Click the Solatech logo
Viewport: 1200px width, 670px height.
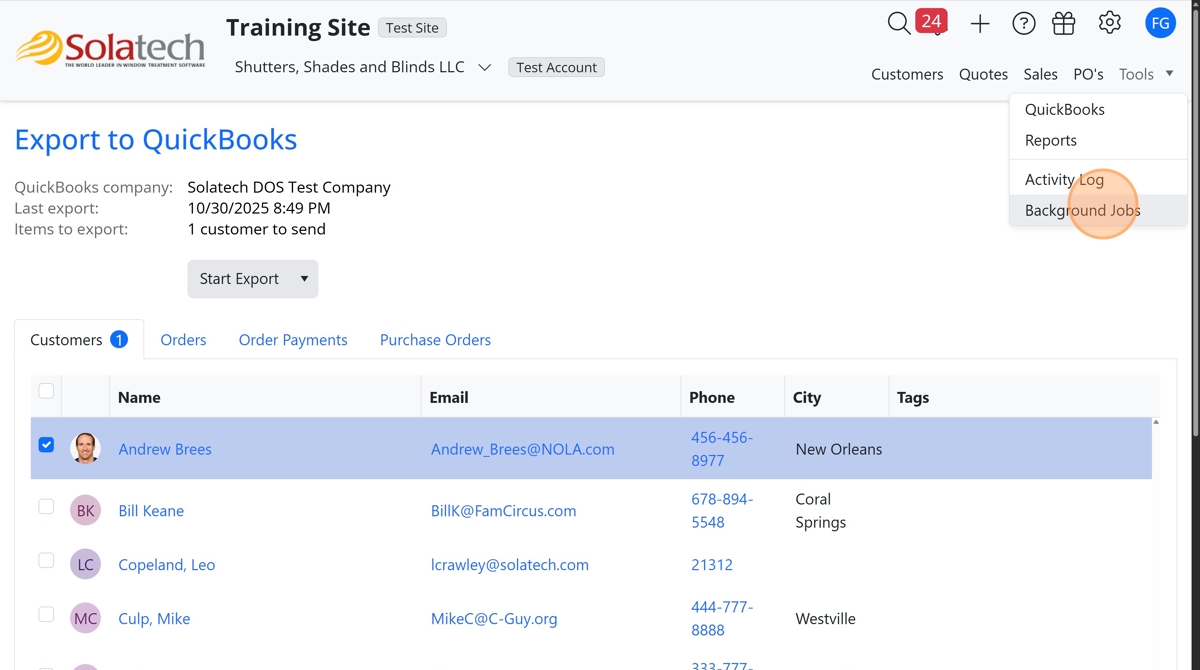coord(110,49)
